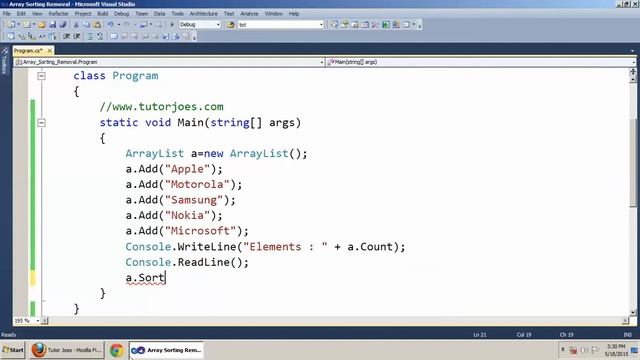Click the Save All toolbar icon
This screenshot has width=640, height=360.
pos(62,25)
